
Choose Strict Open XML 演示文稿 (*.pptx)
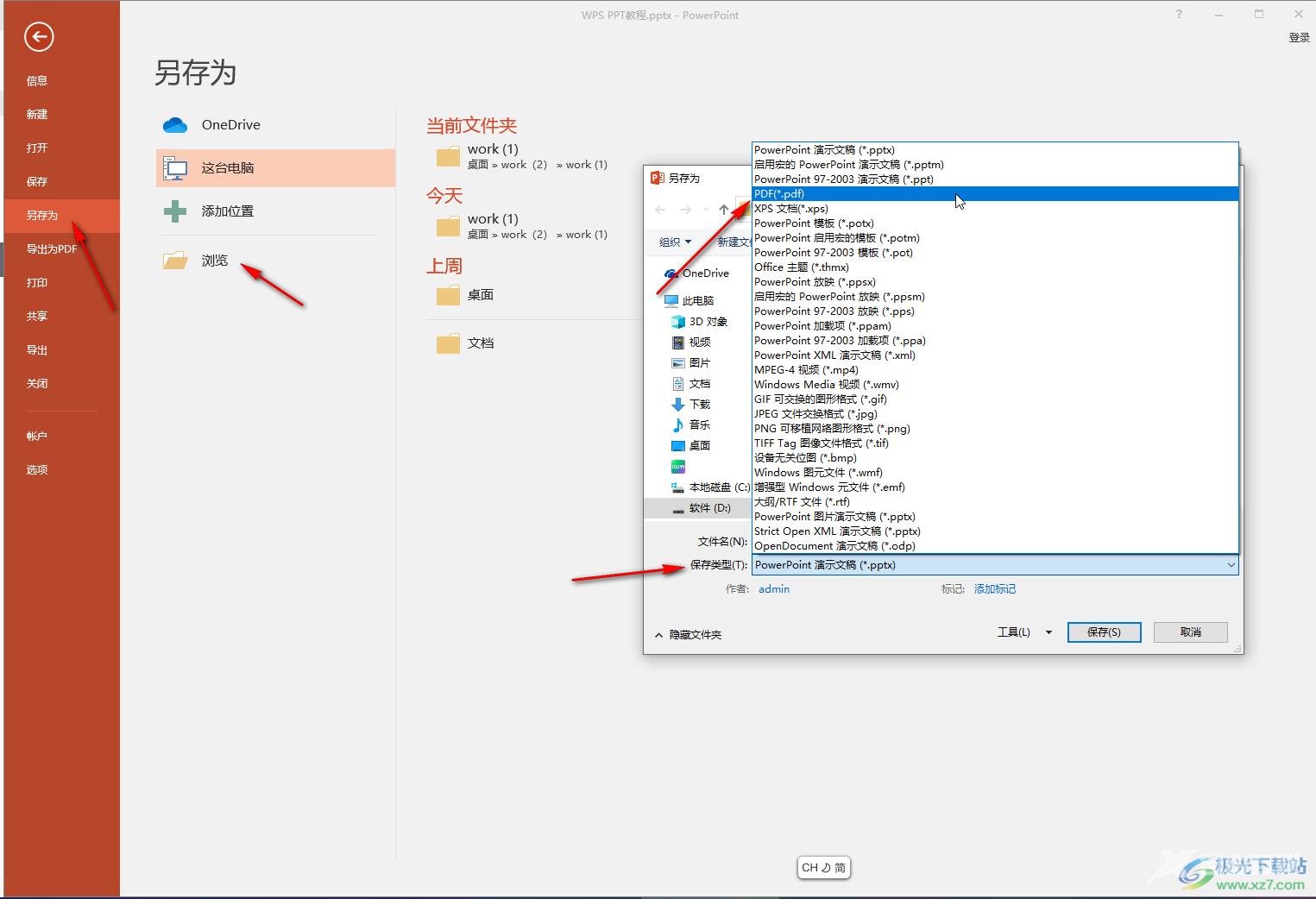pos(996,531)
